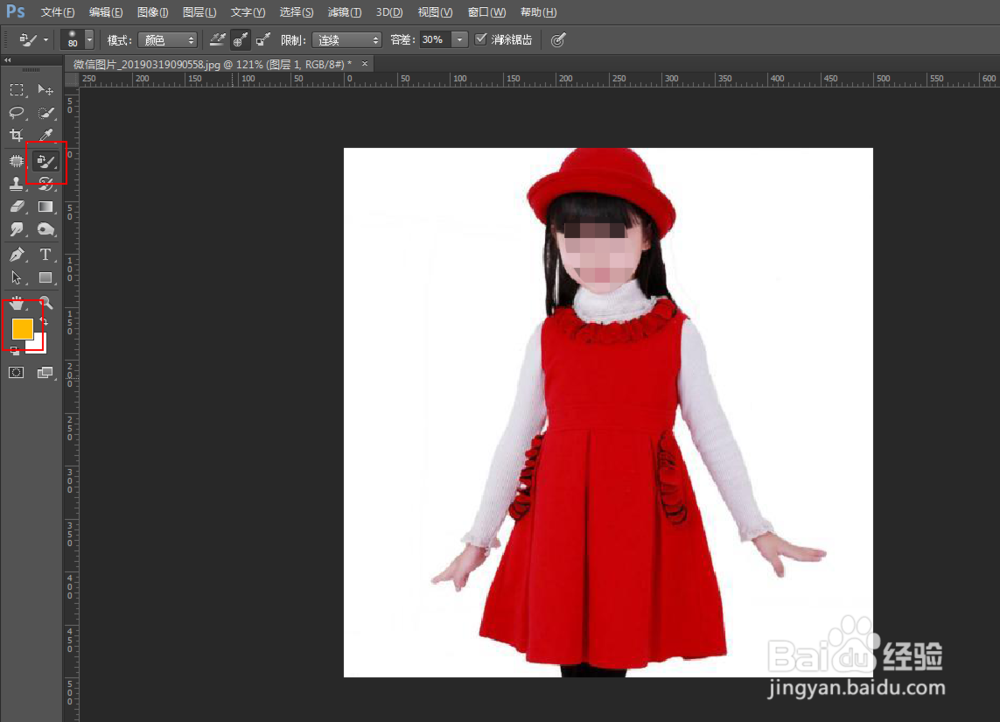Open the 3D(D) menu
This screenshot has height=722, width=1000.
(x=389, y=12)
